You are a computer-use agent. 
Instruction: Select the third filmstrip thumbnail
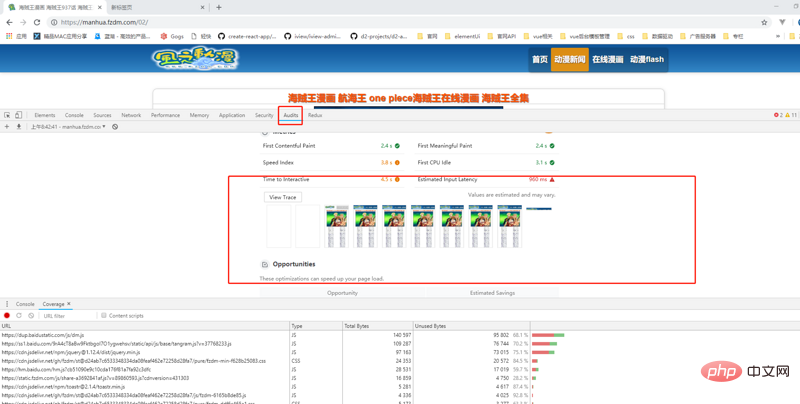tap(337, 226)
